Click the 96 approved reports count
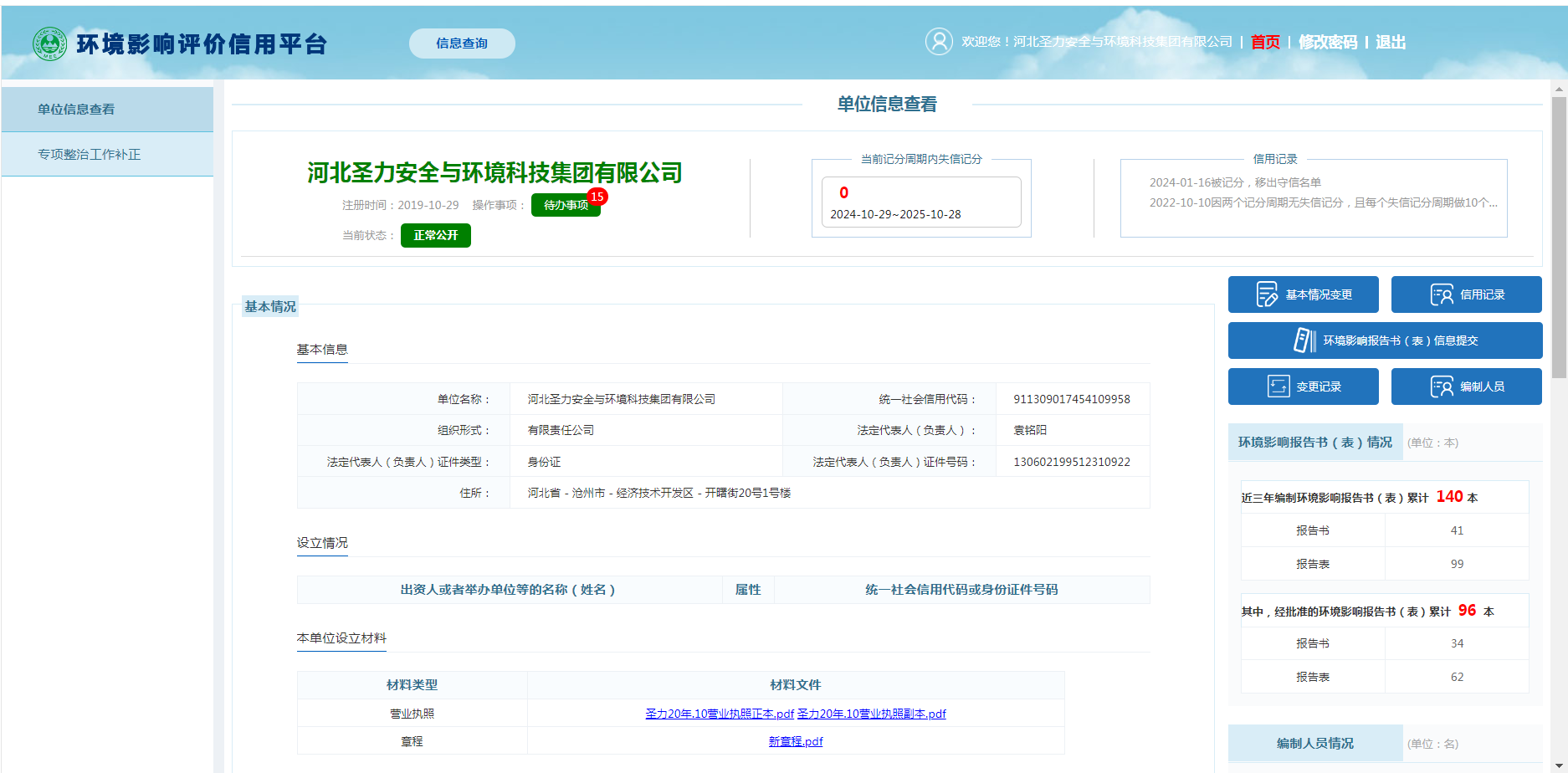 1467,610
